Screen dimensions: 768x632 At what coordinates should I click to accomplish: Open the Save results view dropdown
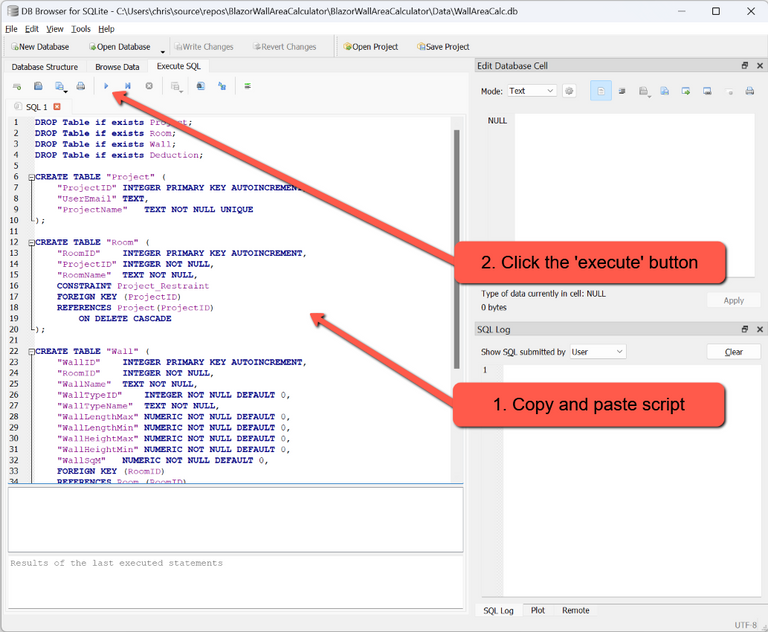pyautogui.click(x=176, y=87)
